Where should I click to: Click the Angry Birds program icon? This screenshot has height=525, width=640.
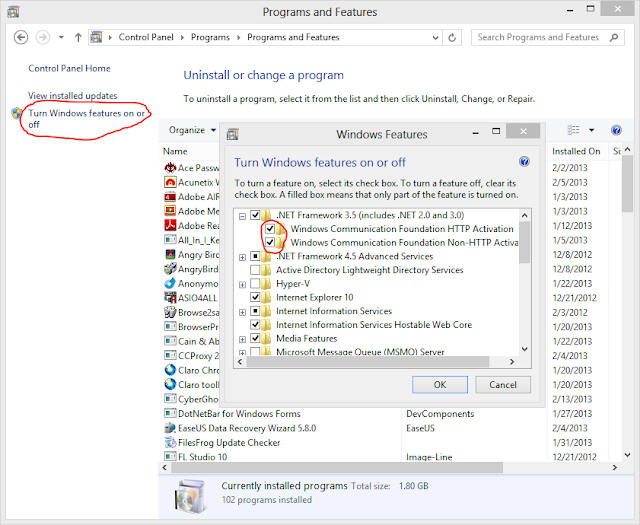(170, 254)
